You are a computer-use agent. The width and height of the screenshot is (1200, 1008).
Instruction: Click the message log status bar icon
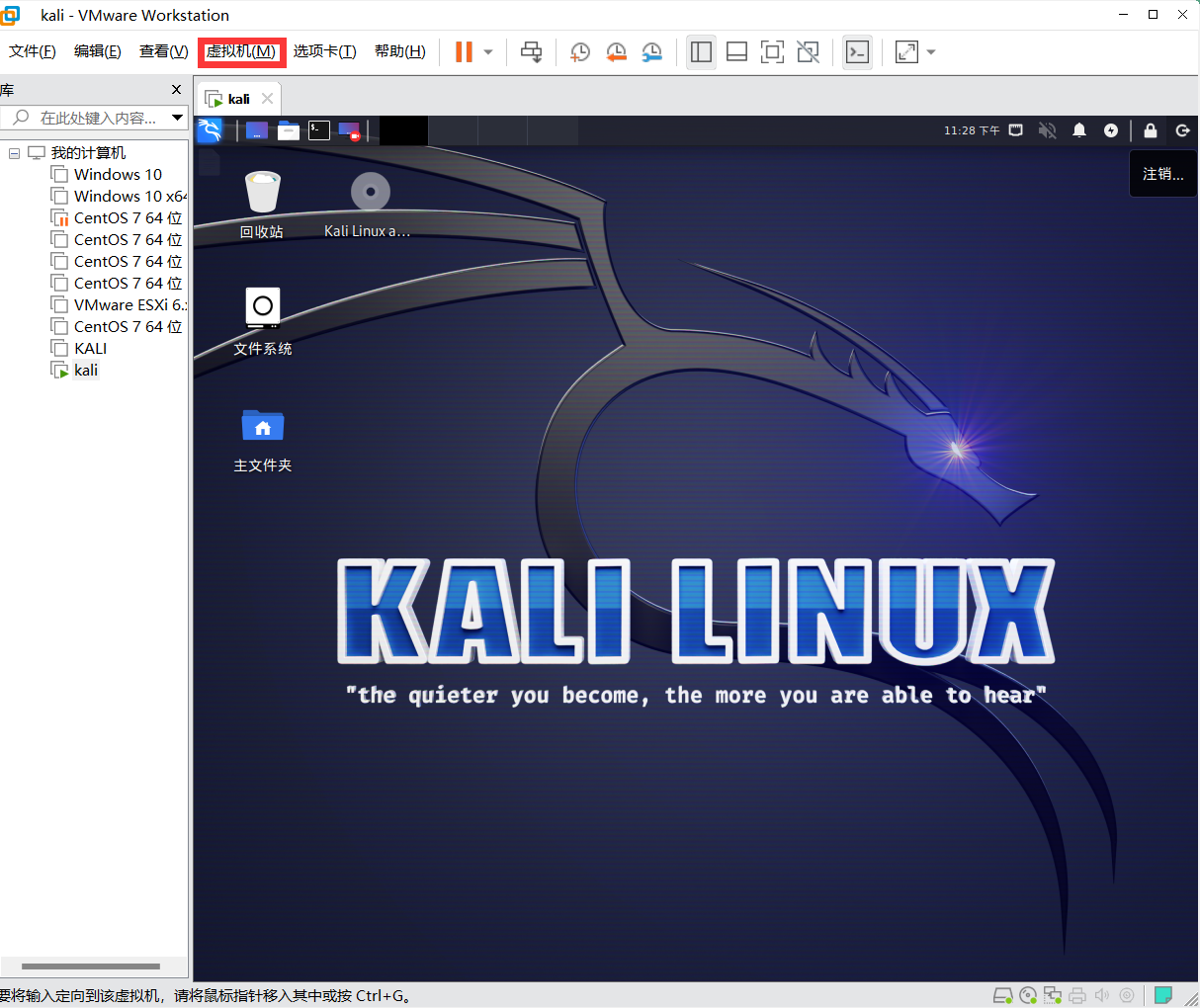1164,995
